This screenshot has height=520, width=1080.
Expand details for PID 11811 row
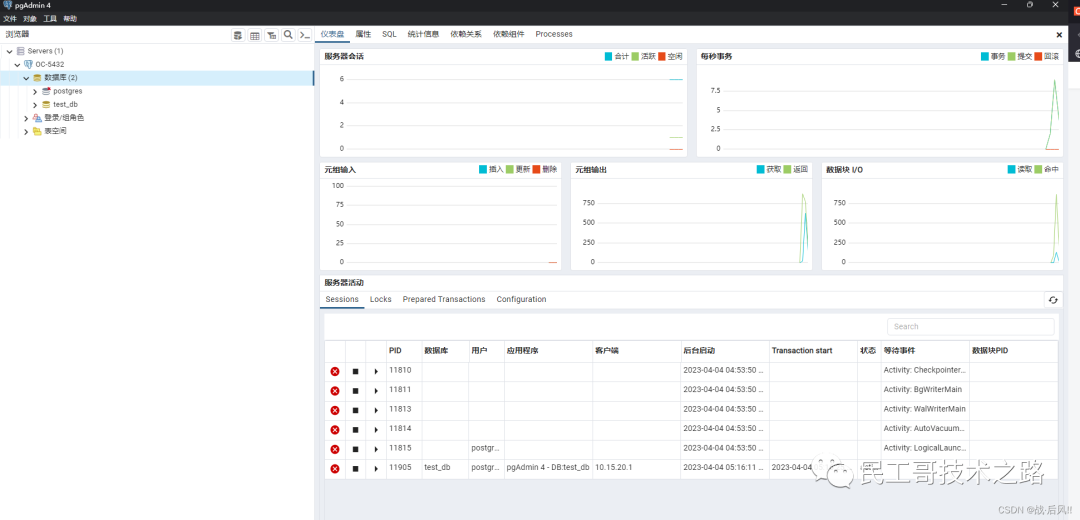click(376, 391)
